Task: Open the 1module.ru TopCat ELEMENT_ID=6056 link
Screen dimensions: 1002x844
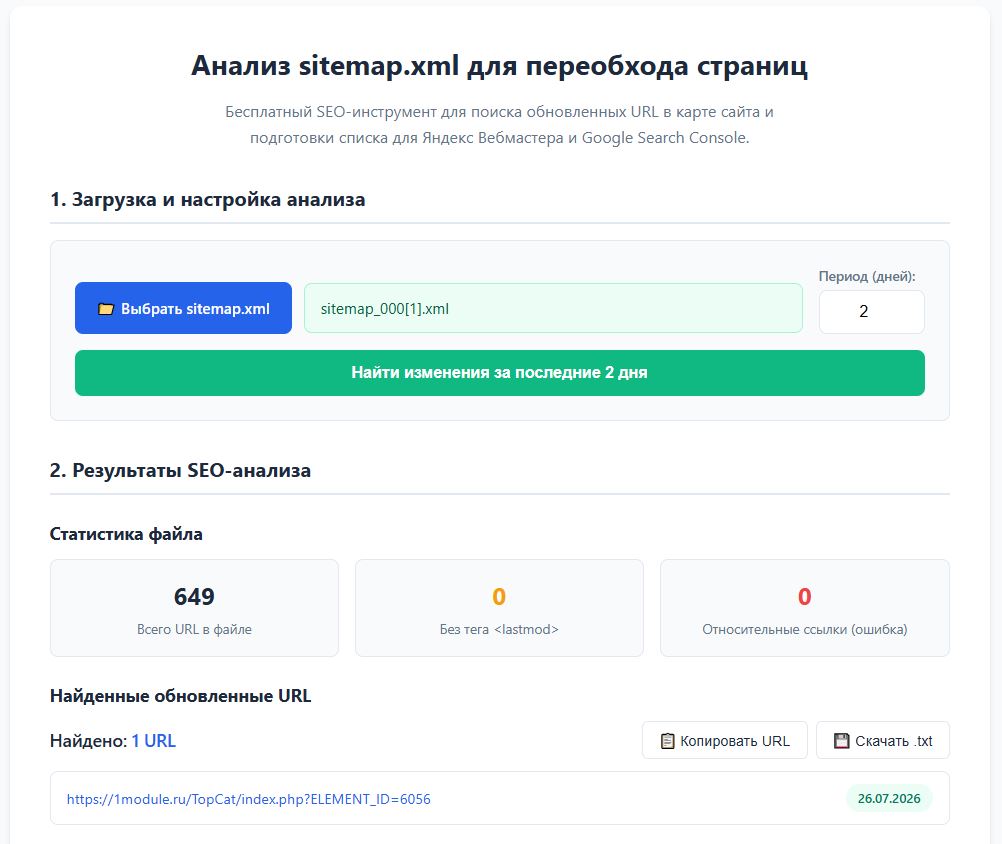Action: (x=249, y=799)
